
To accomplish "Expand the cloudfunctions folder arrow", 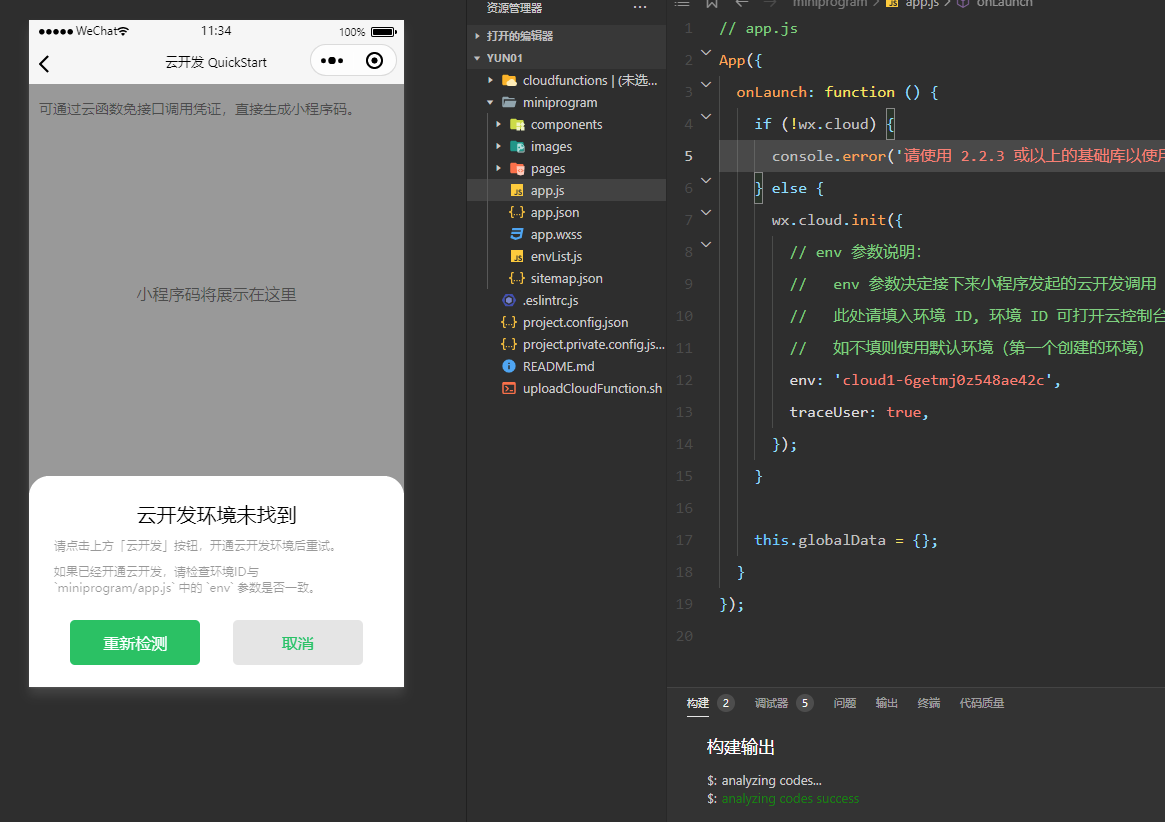I will click(x=490, y=80).
